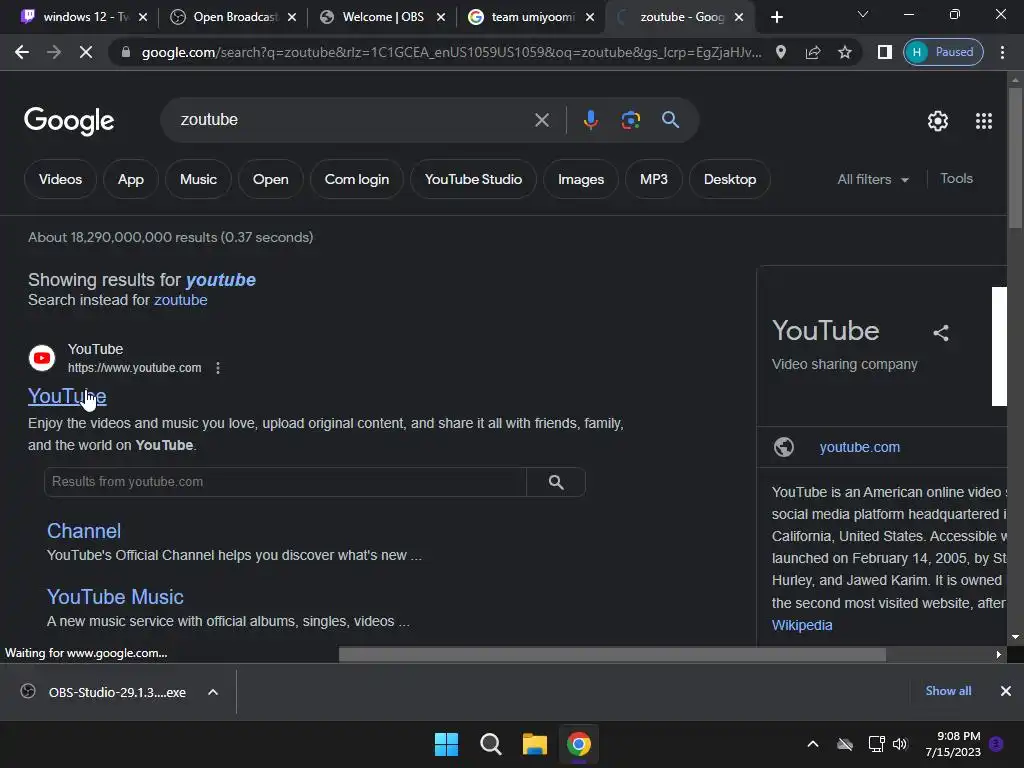Viewport: 1024px width, 768px height.
Task: Click the address bar URL
Action: pos(451,52)
